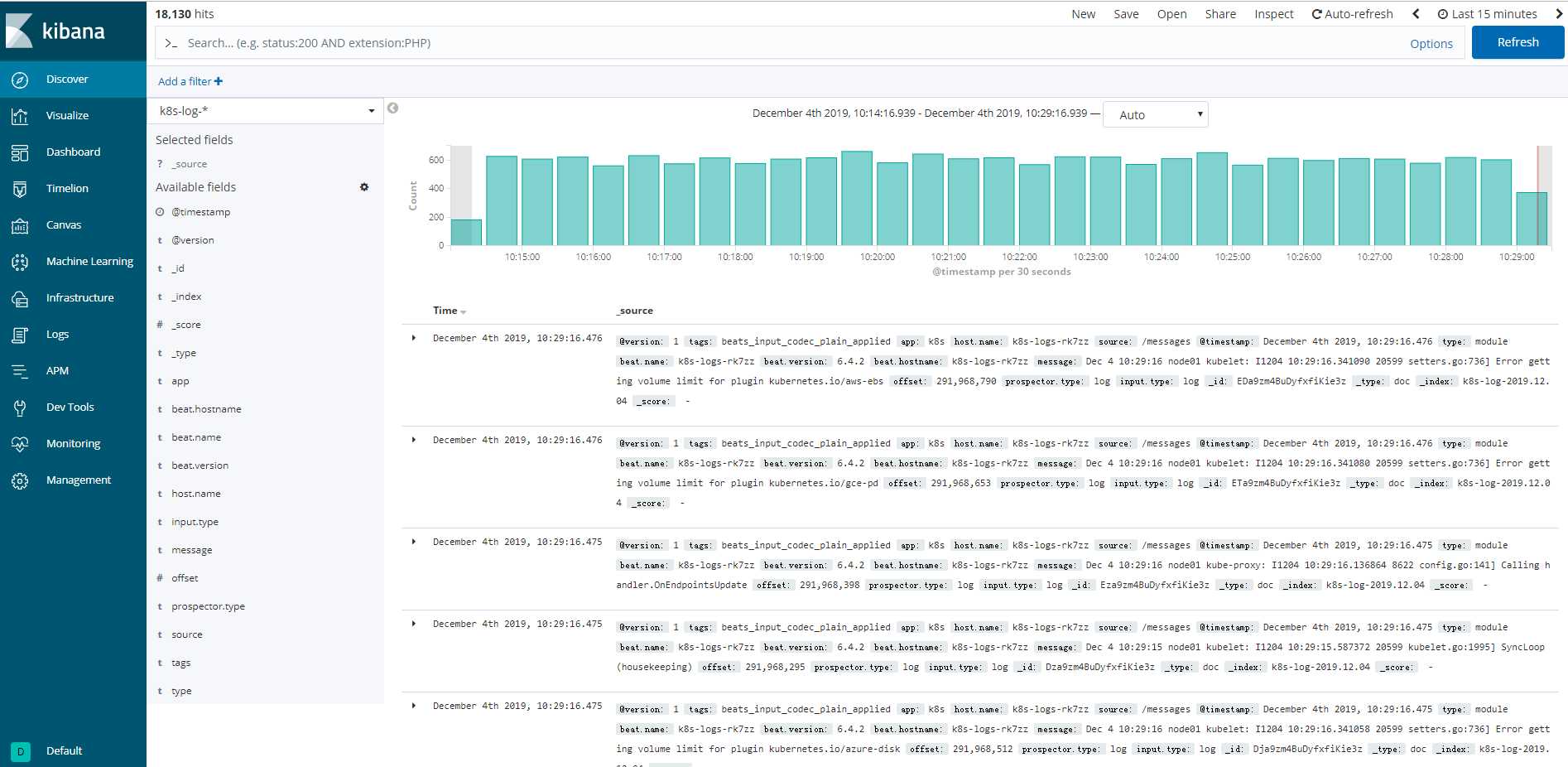The image size is (1568, 767).
Task: Expand the second 10:29:16.476 log row
Action: [414, 440]
